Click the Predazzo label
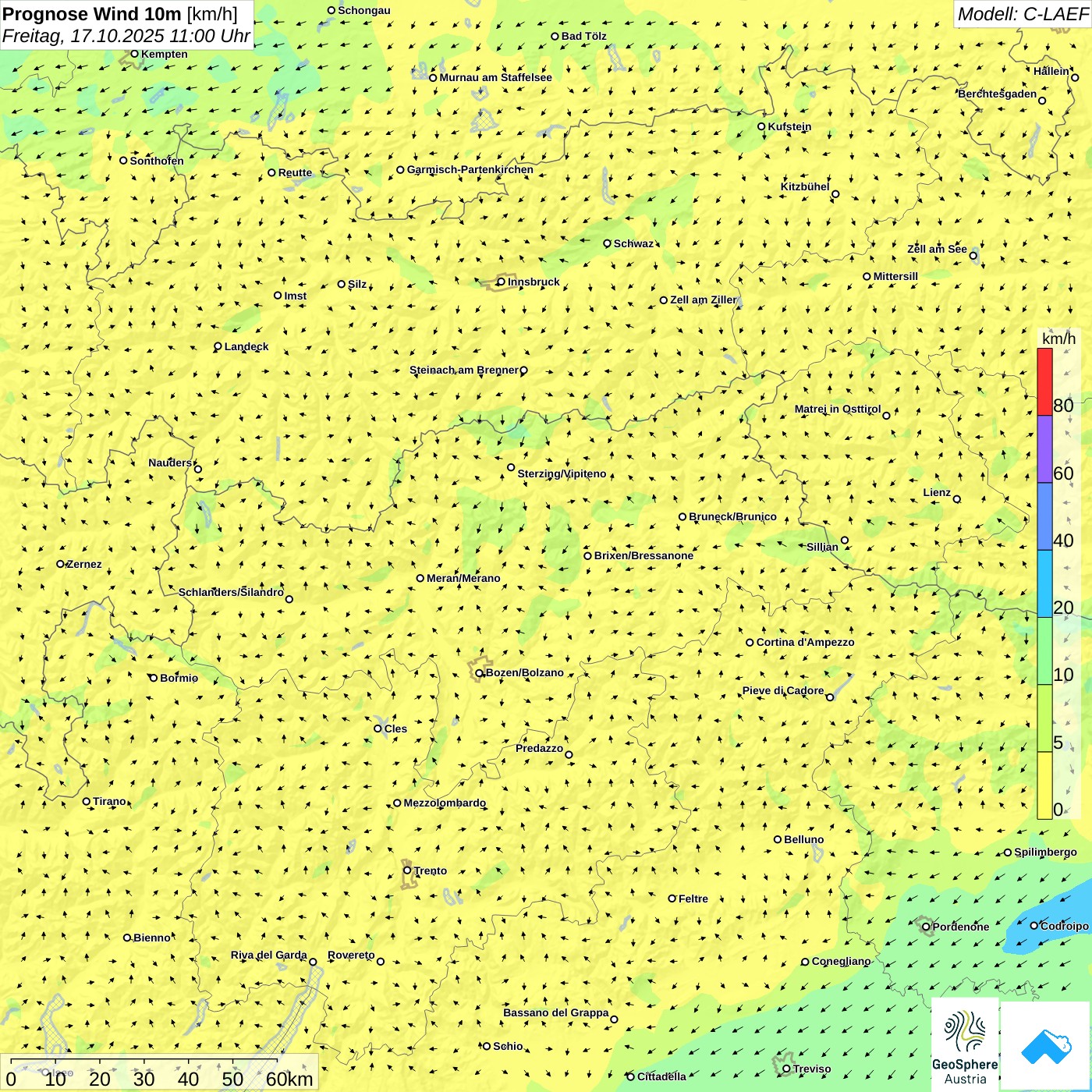Screen dimensions: 1092x1092 pyautogui.click(x=539, y=748)
